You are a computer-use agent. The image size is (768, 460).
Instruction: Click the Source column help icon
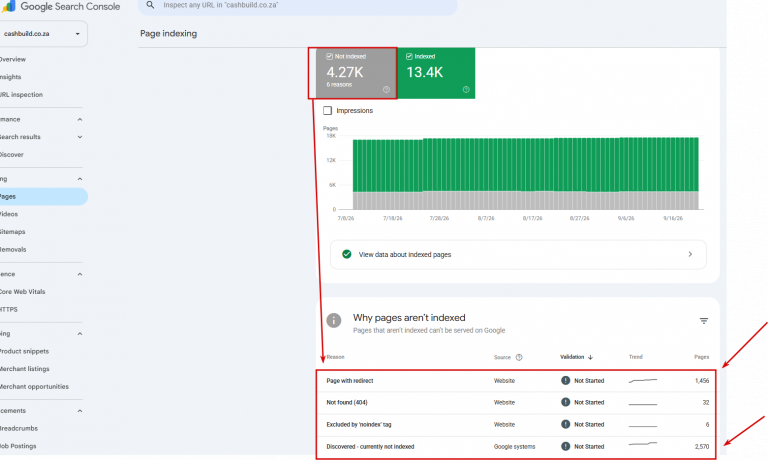[519, 357]
